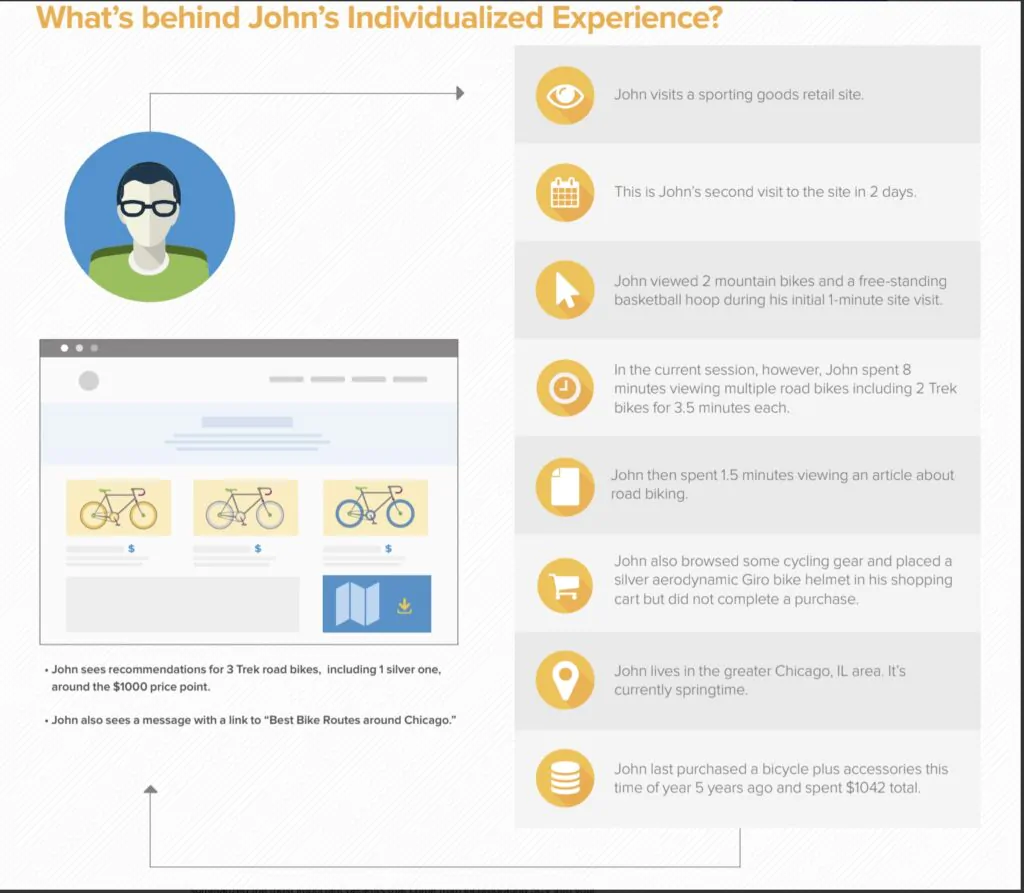Viewport: 1024px width, 893px height.
Task: Click text about spending $1042 total
Action: (x=780, y=778)
